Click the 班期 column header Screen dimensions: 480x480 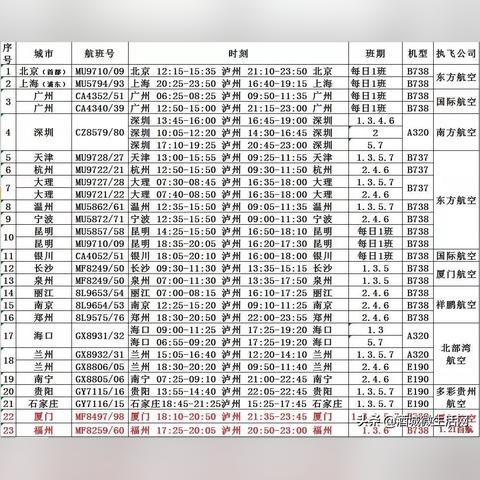click(375, 53)
